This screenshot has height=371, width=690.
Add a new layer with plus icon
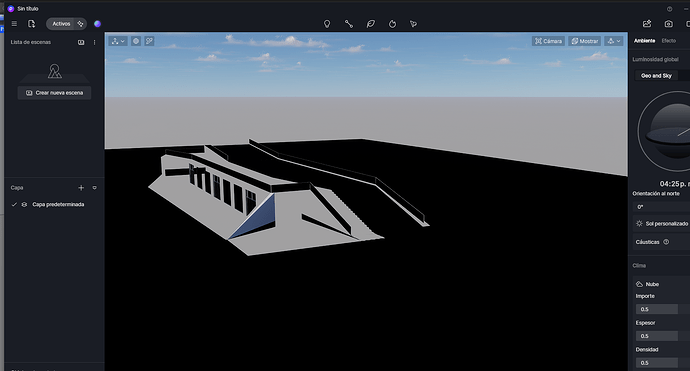[81, 188]
